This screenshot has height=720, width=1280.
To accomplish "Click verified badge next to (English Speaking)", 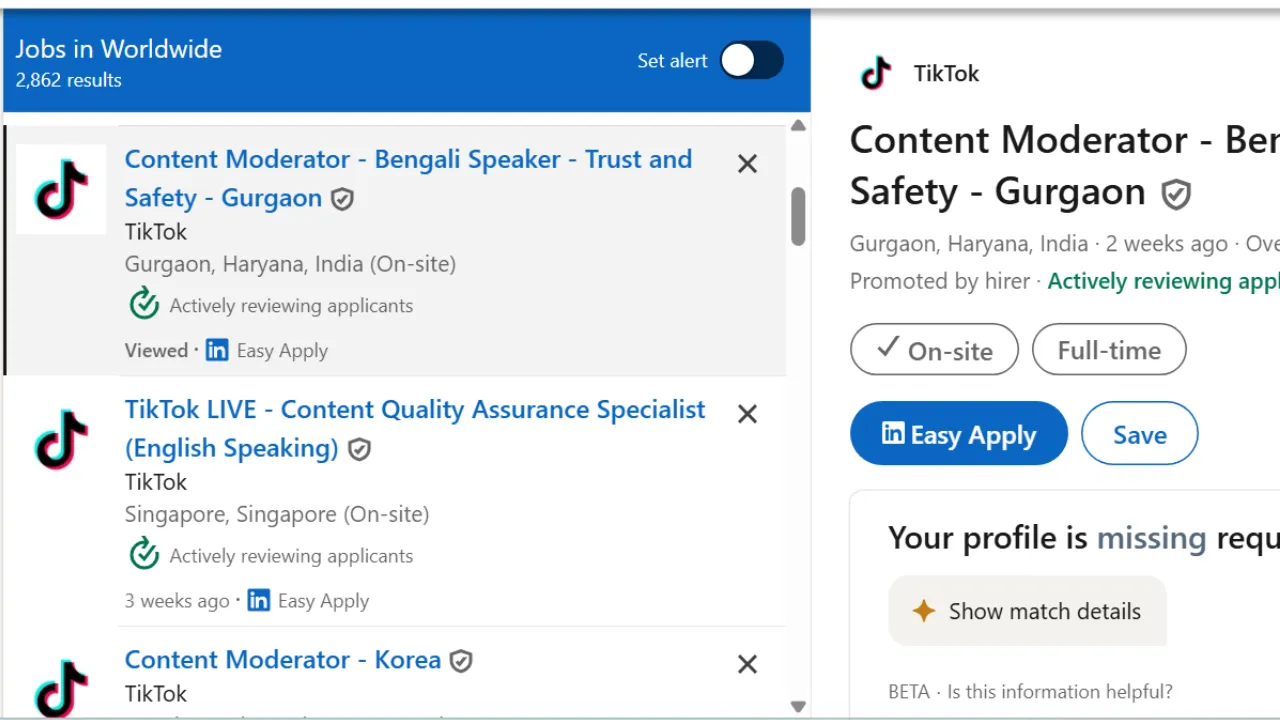I will (359, 449).
